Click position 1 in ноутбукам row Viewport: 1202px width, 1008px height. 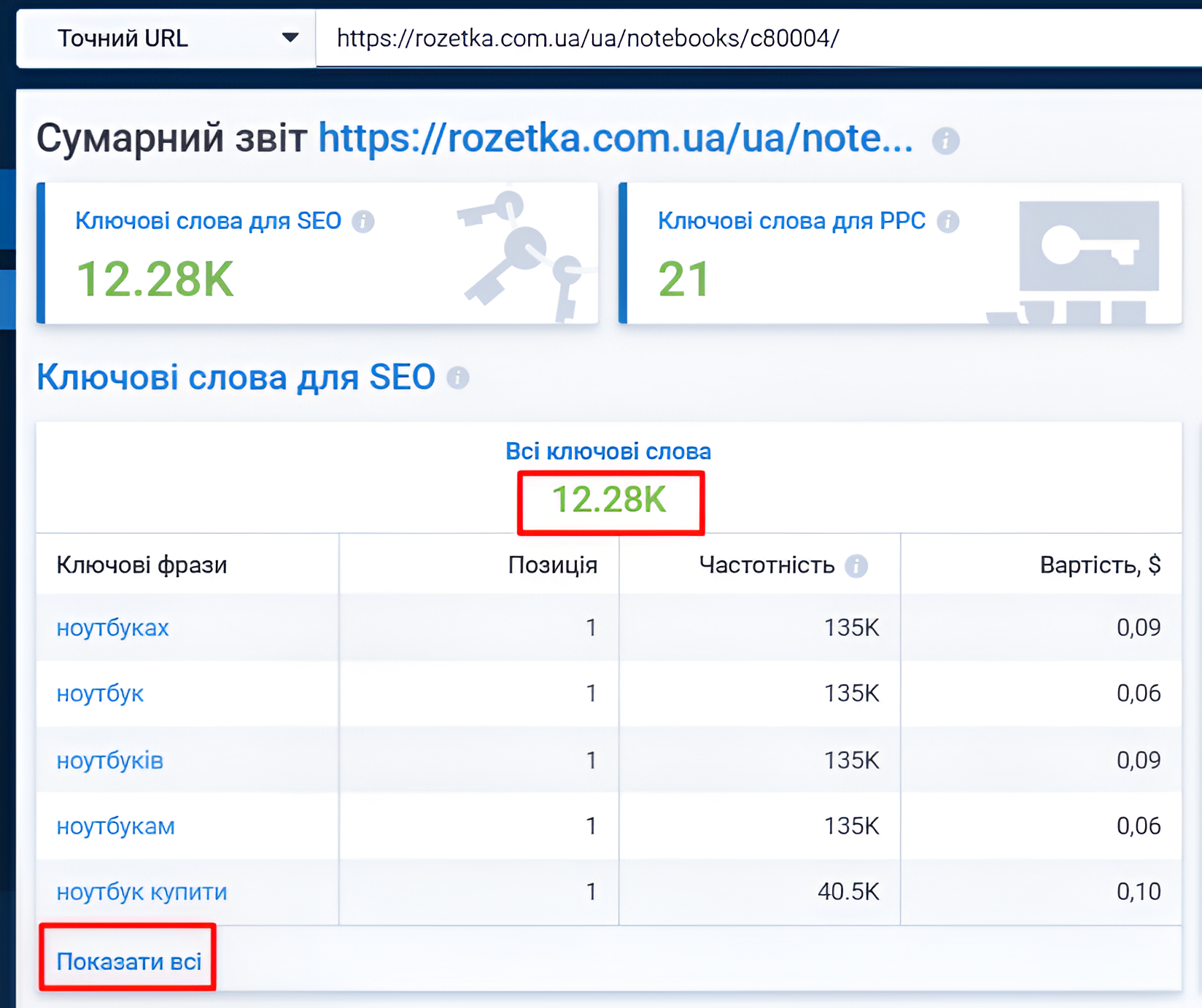click(592, 826)
